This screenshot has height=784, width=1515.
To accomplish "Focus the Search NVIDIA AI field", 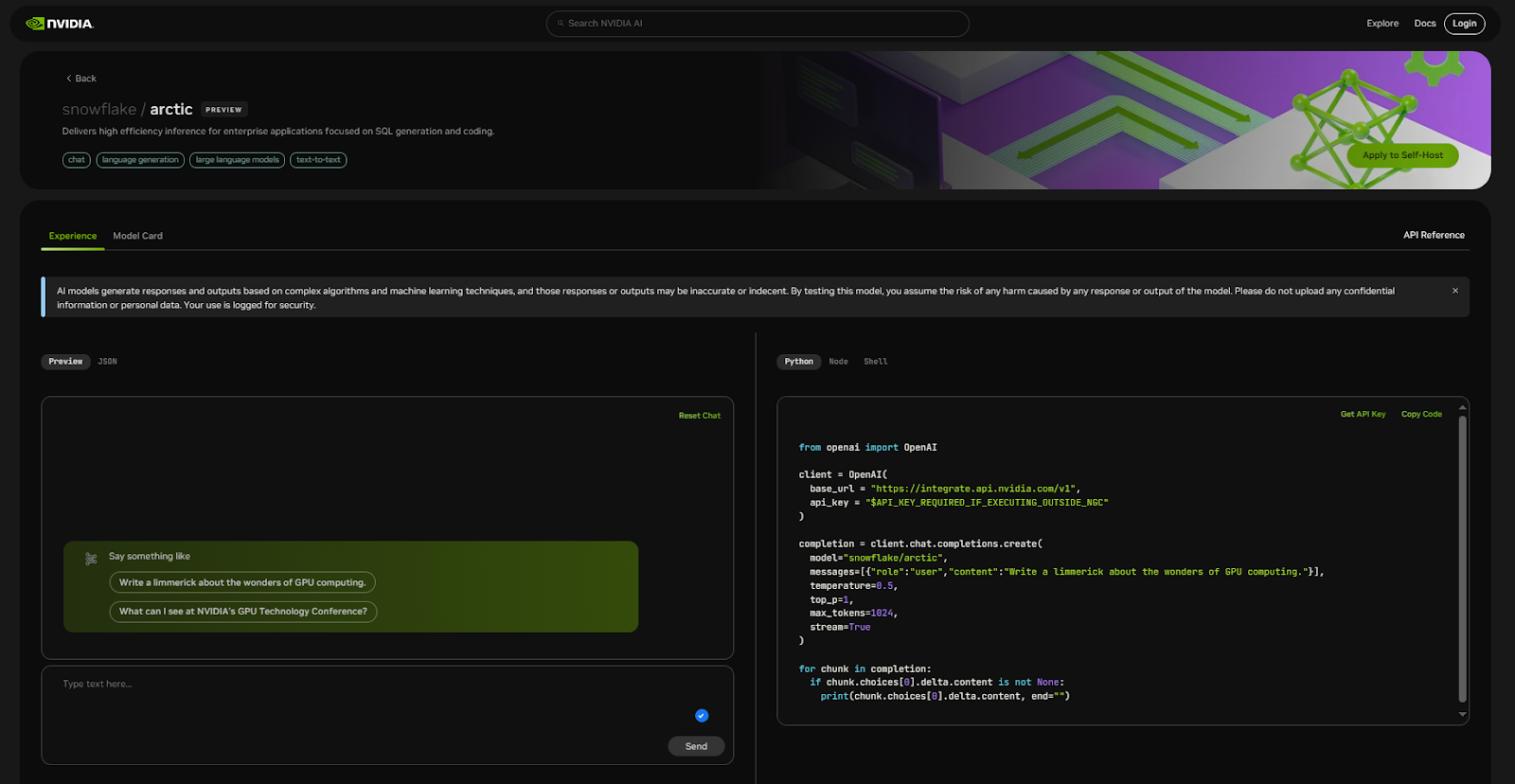I will pos(757,24).
